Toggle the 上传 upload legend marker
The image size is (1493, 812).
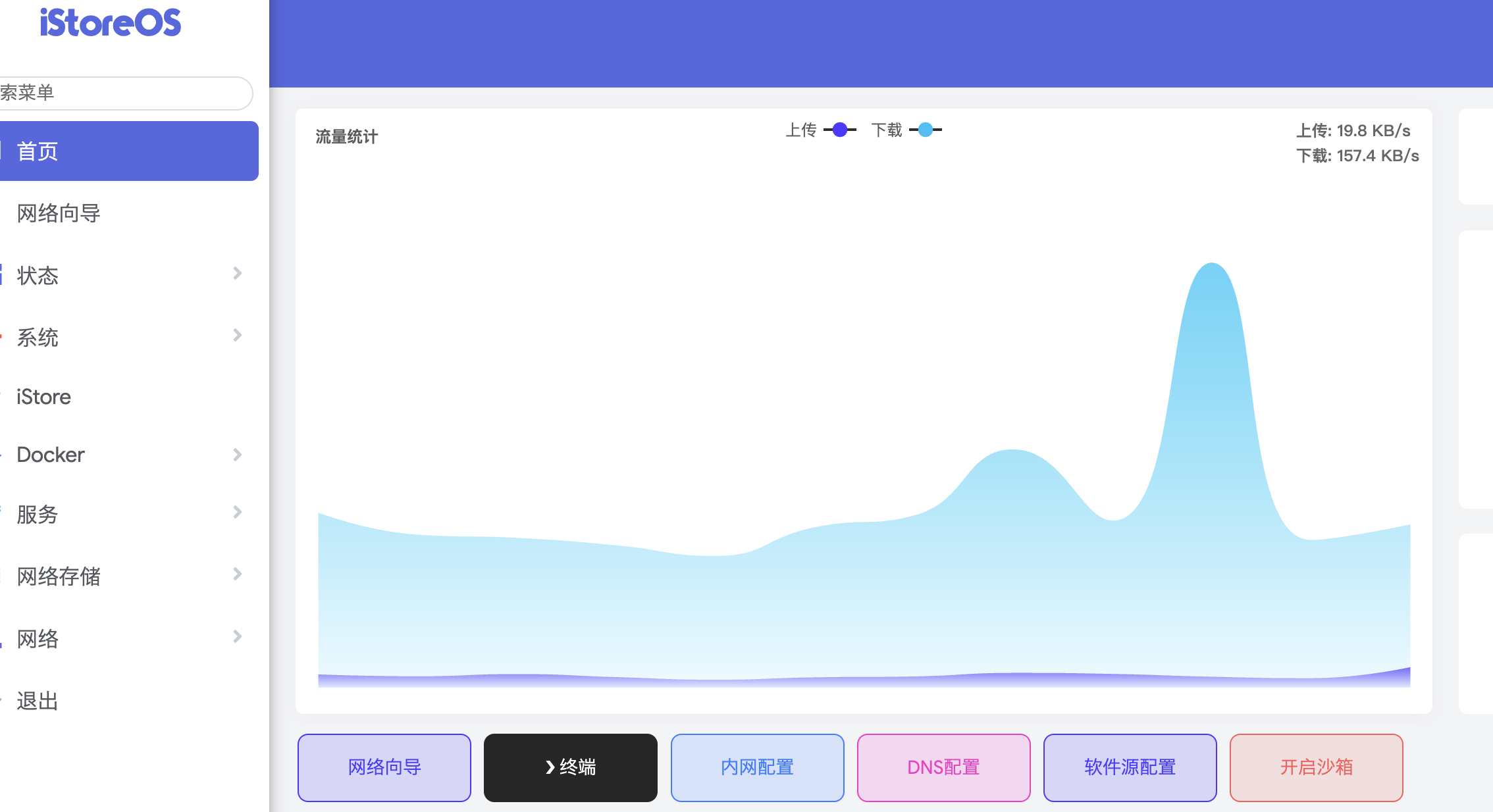839,130
